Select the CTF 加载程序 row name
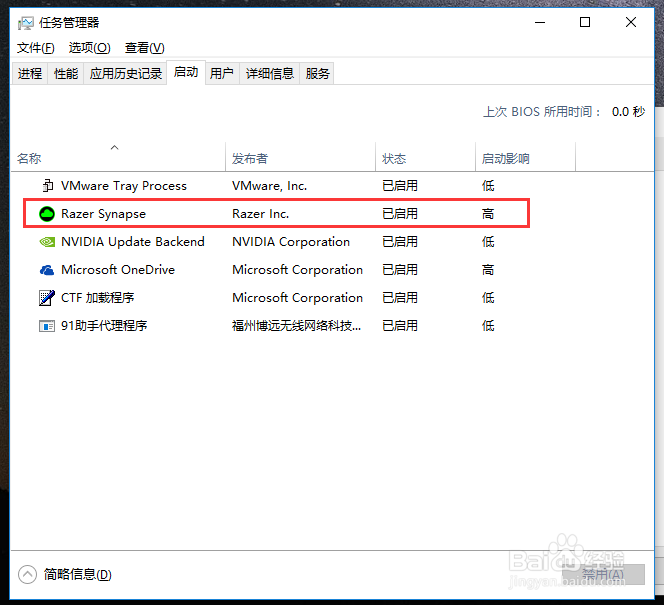Screen dimensions: 664x605 pos(97,298)
